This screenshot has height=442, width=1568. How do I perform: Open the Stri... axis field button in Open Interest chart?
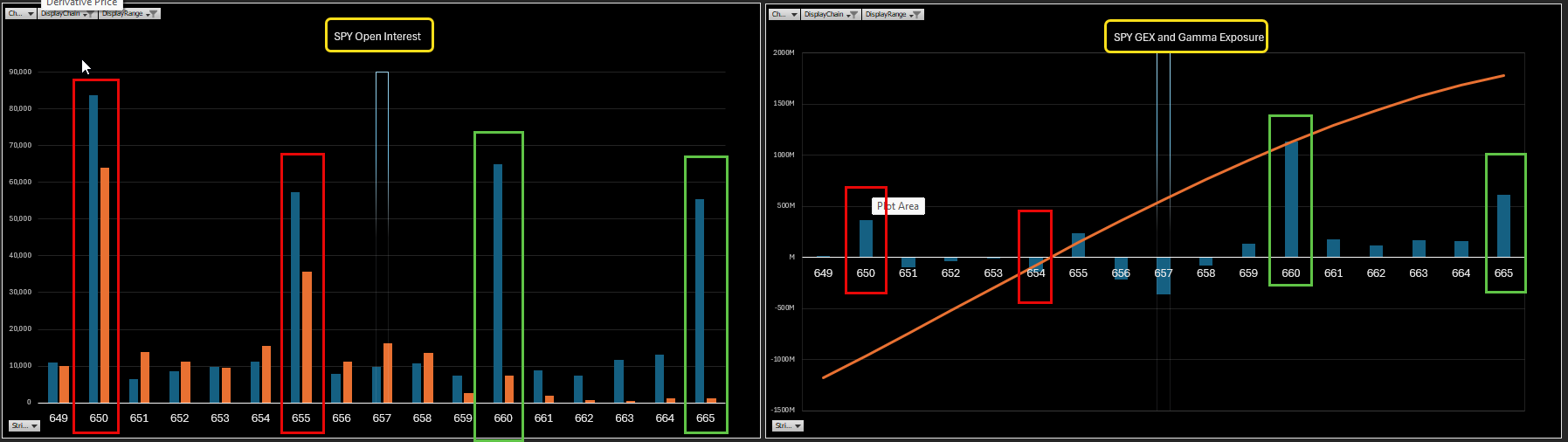click(x=24, y=425)
